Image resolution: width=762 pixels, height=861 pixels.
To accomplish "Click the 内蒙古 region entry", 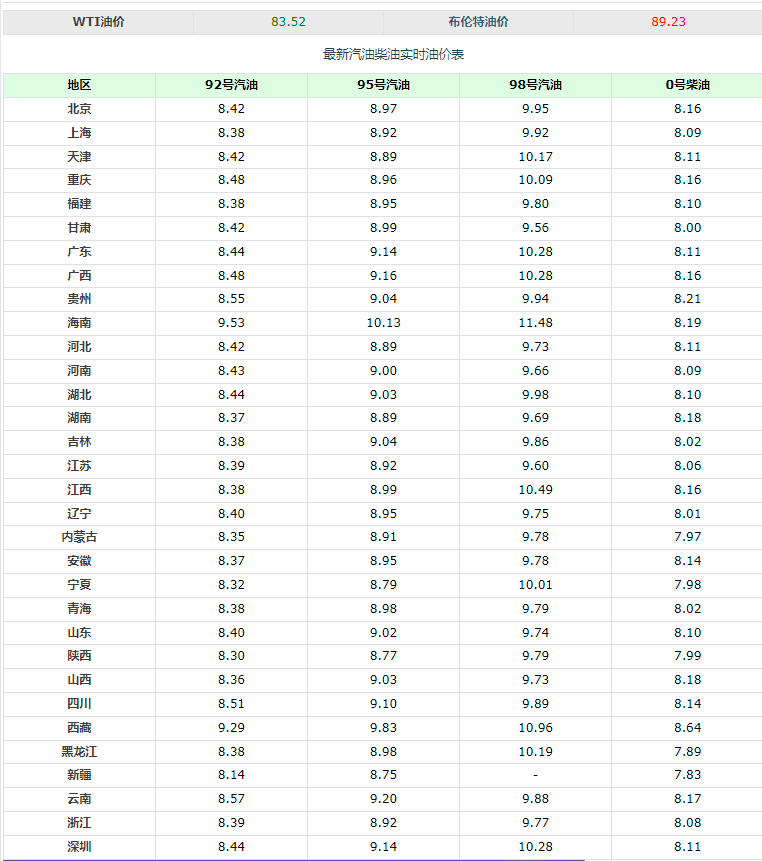I will click(79, 537).
